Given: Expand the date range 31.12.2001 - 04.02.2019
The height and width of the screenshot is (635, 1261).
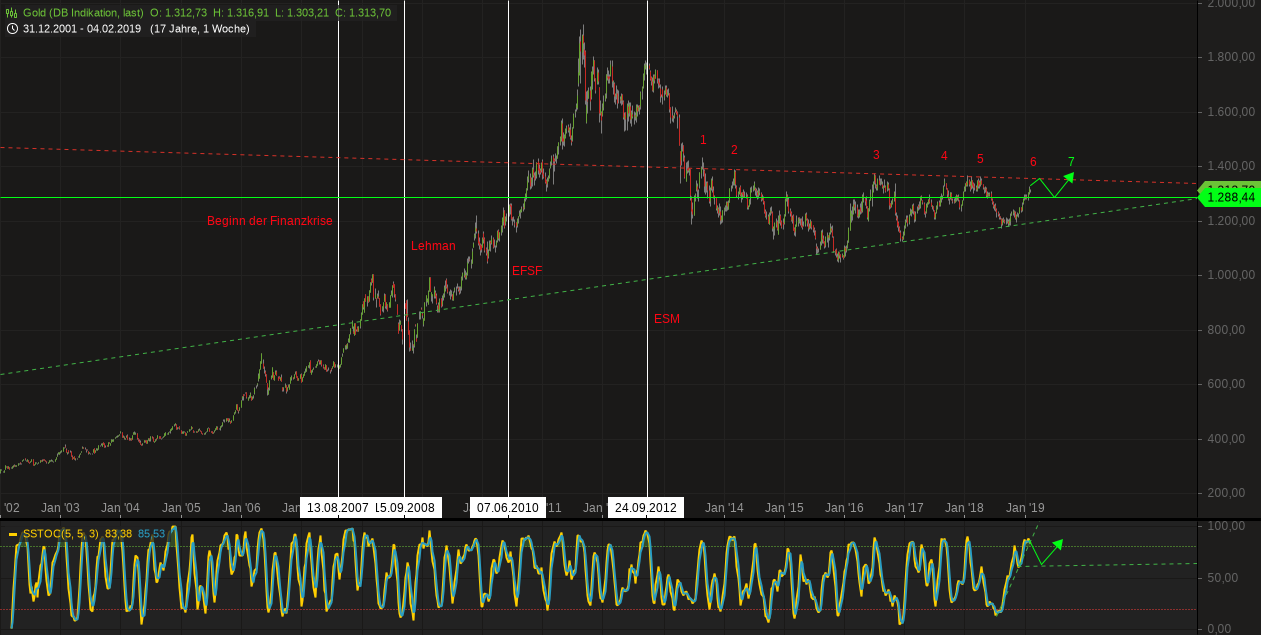Looking at the screenshot, I should click(x=81, y=29).
